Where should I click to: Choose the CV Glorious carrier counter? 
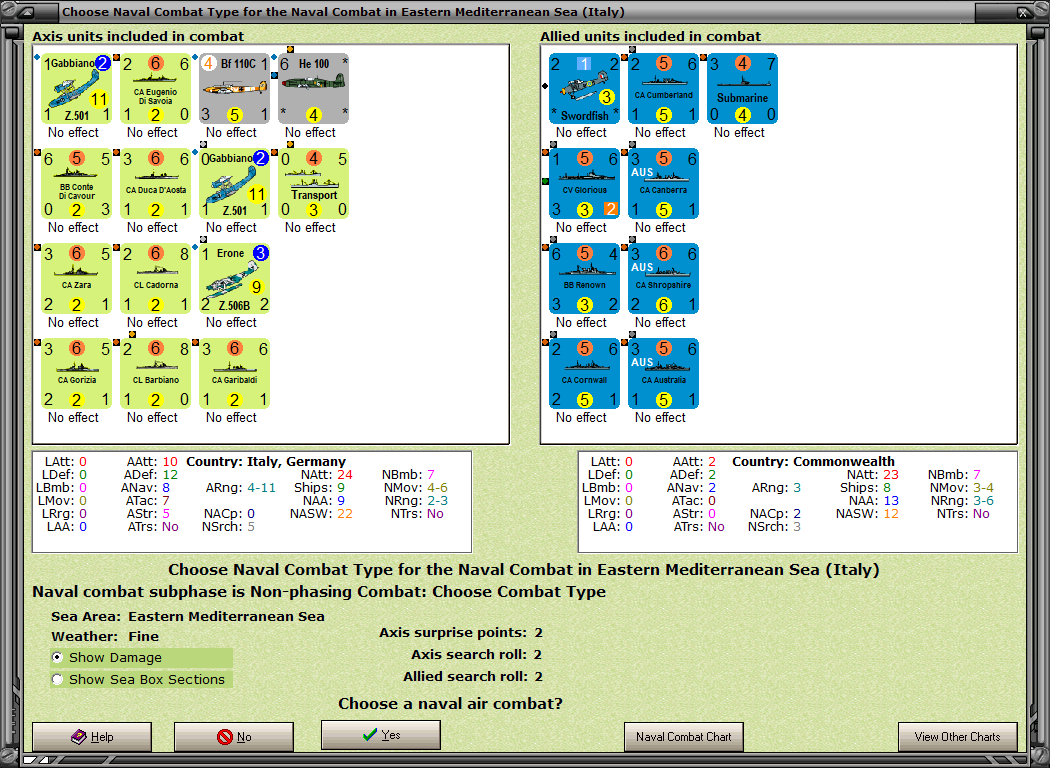pos(585,183)
